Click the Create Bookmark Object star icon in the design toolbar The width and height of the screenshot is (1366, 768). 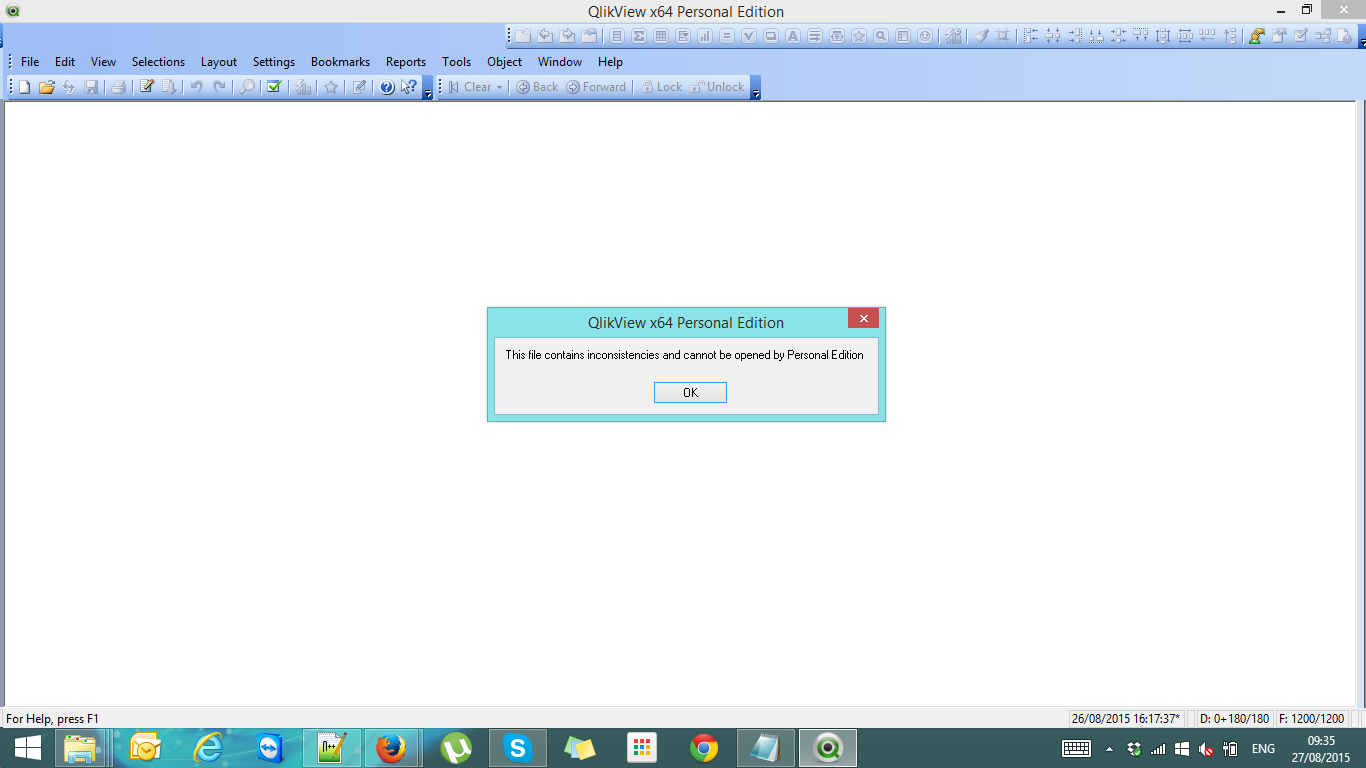click(859, 36)
